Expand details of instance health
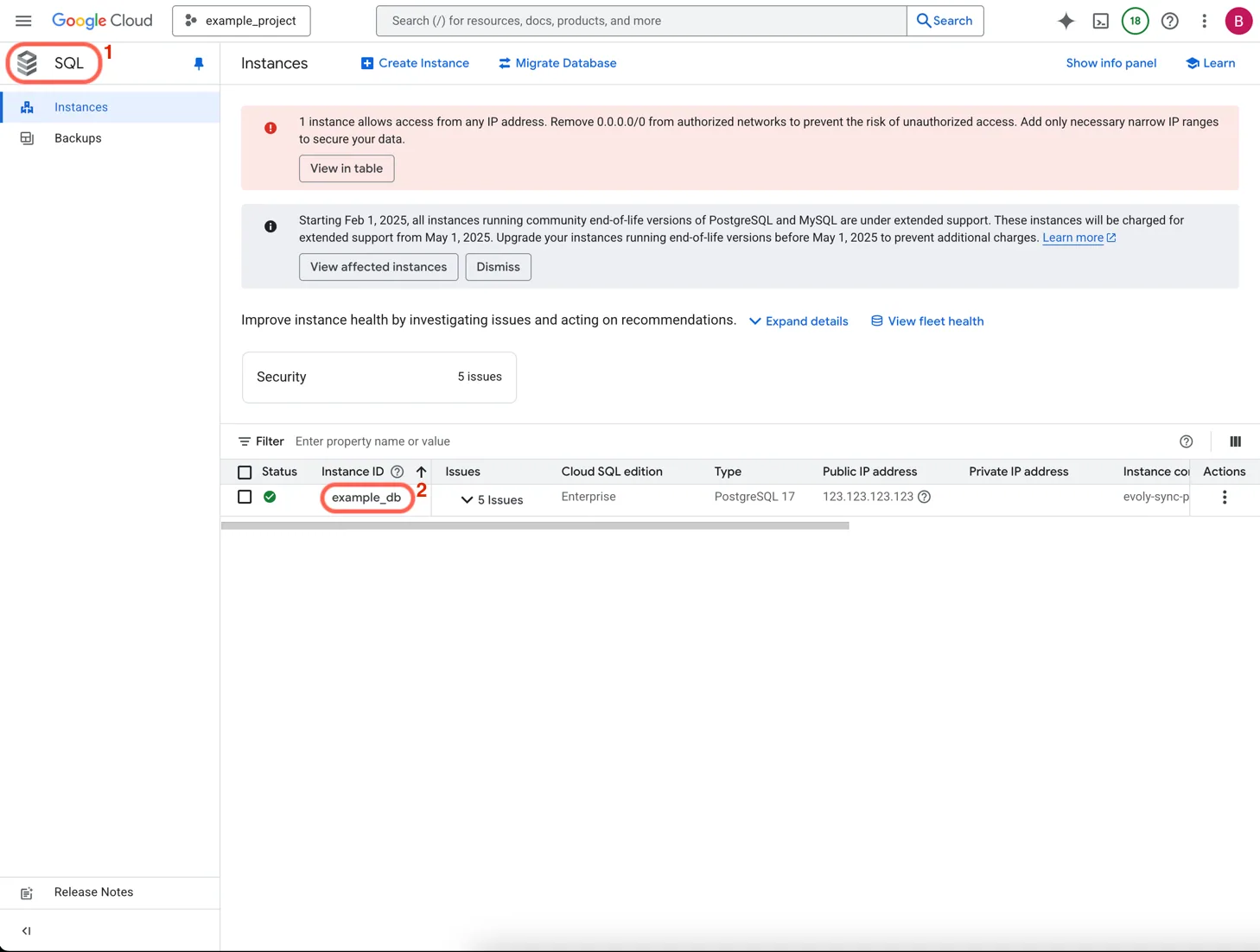The height and width of the screenshot is (952, 1260). pos(799,321)
